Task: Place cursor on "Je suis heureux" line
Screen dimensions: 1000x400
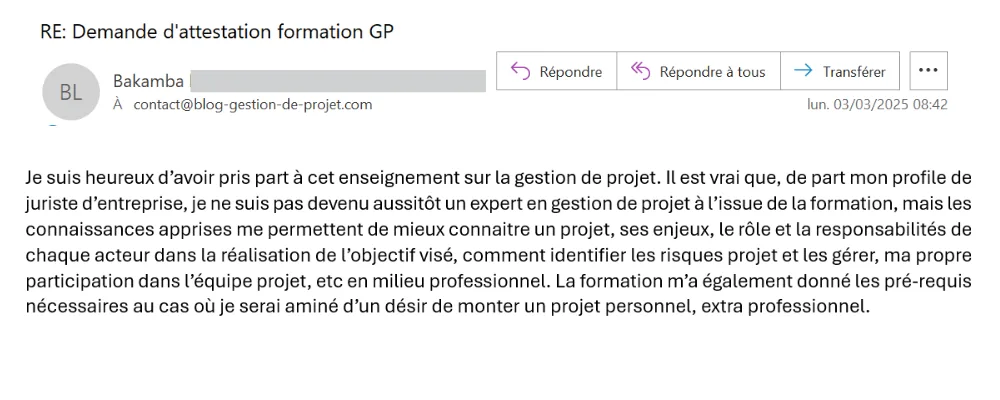Action: click(499, 178)
